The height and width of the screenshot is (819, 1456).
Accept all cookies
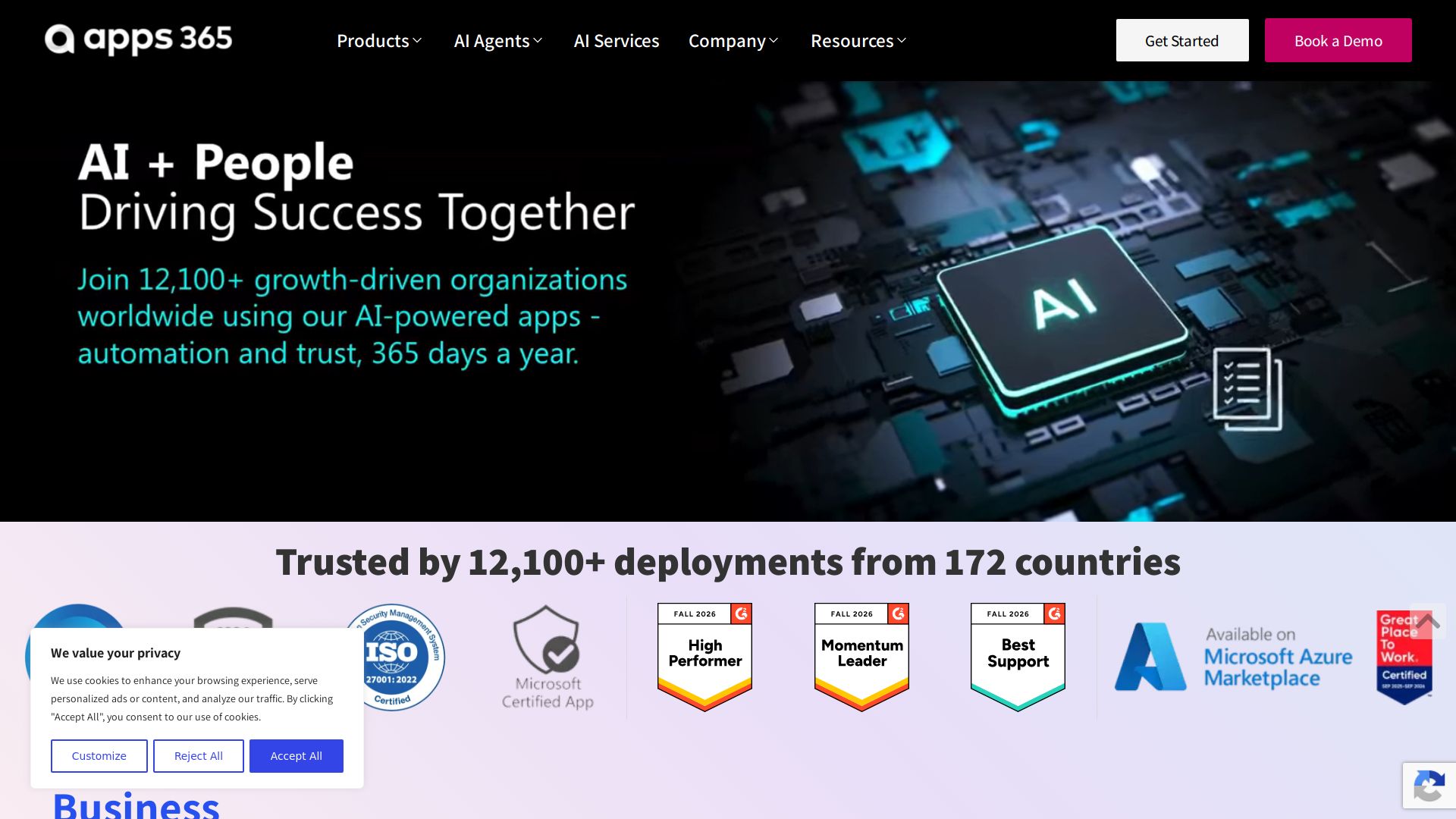(x=297, y=756)
